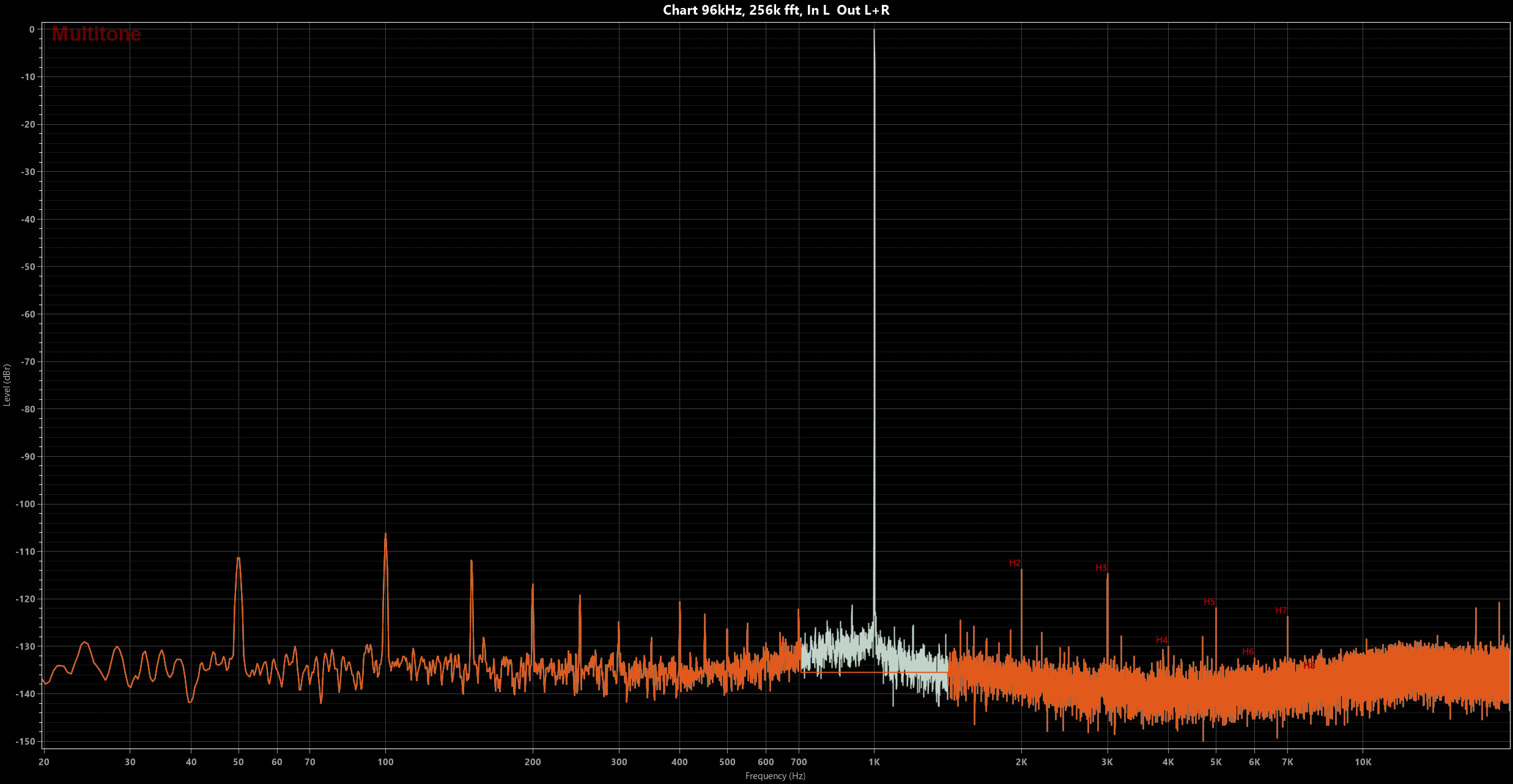Click the 50 Hz tick on frequency axis
Image resolution: width=1513 pixels, height=784 pixels.
(239, 762)
